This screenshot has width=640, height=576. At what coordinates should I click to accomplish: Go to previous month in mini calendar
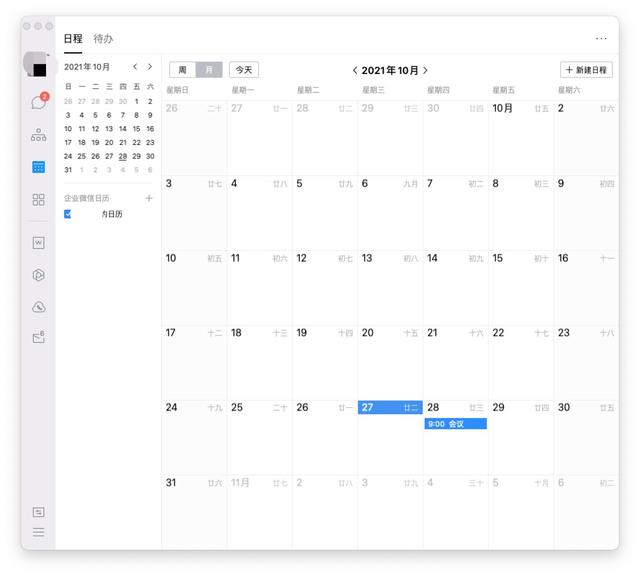tap(135, 67)
